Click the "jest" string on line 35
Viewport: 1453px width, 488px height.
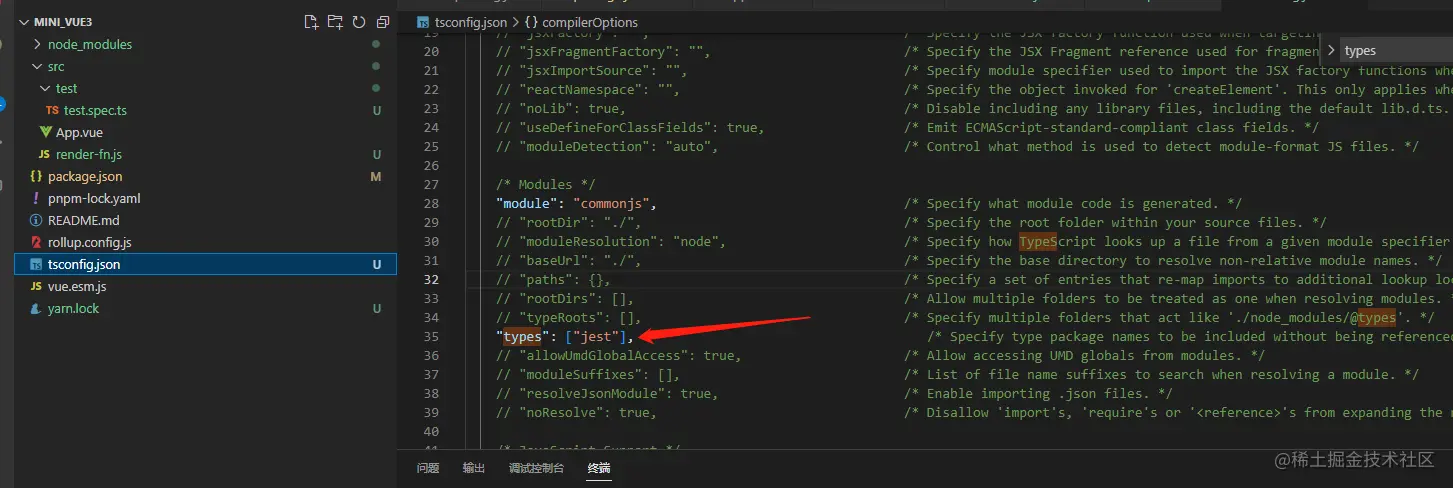595,337
